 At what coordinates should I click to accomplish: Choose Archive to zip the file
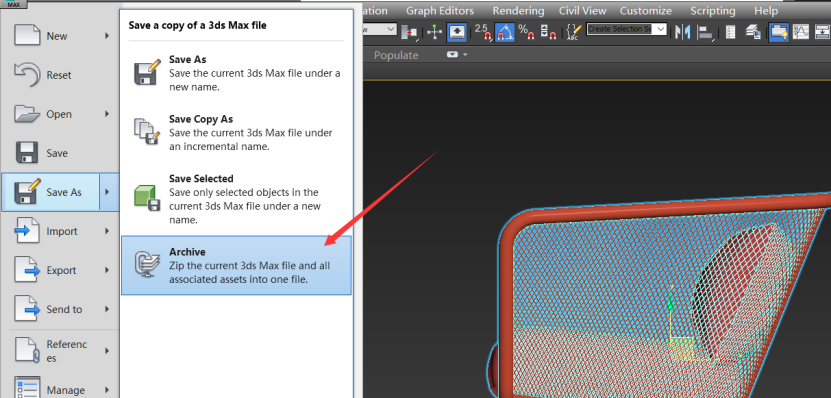click(236, 265)
